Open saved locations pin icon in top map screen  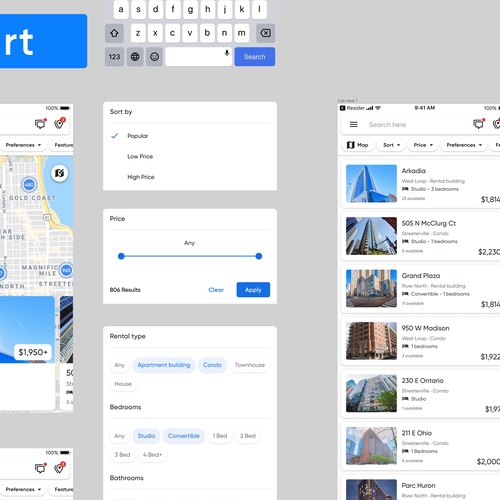click(60, 123)
